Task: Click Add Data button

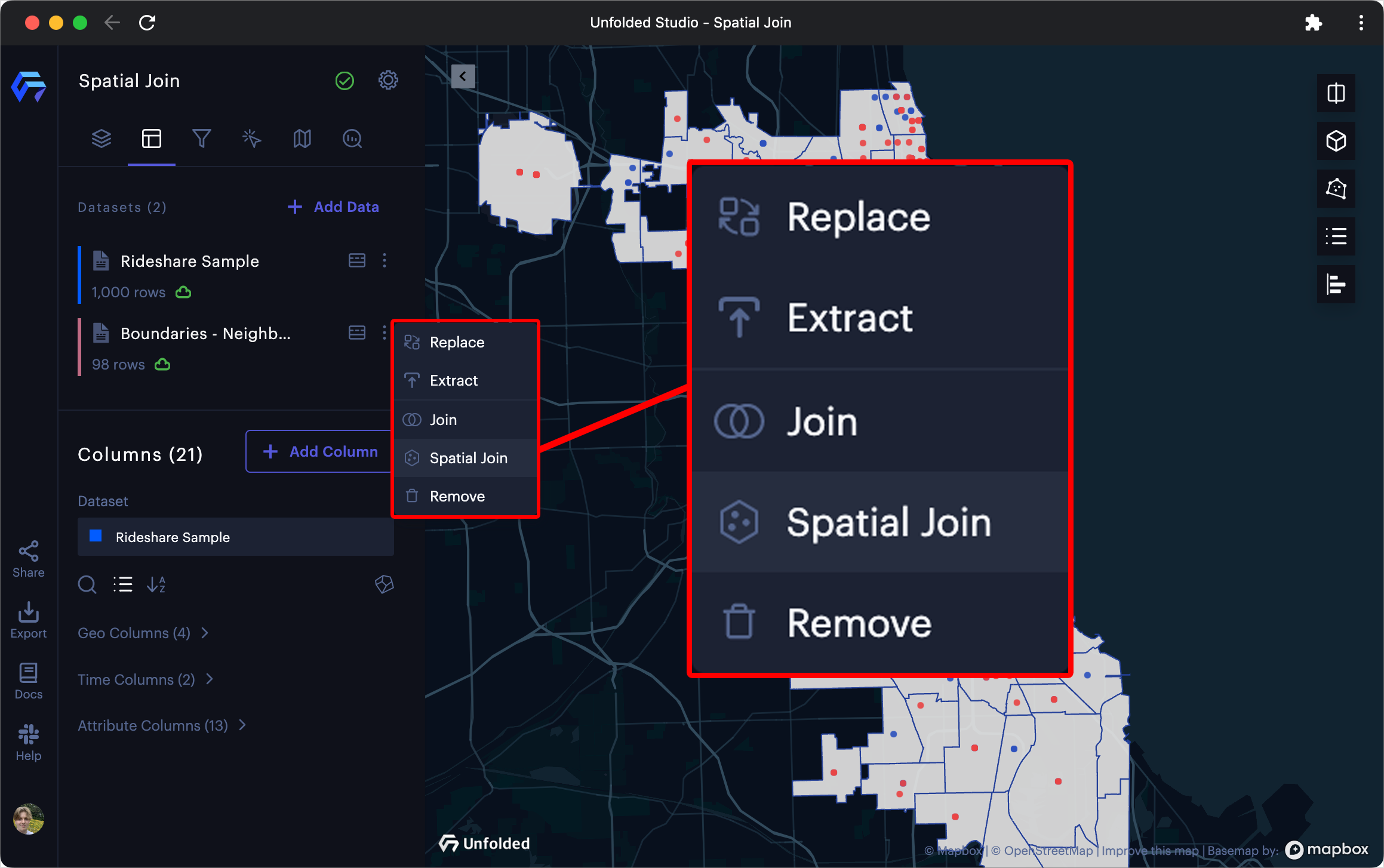Action: point(333,207)
